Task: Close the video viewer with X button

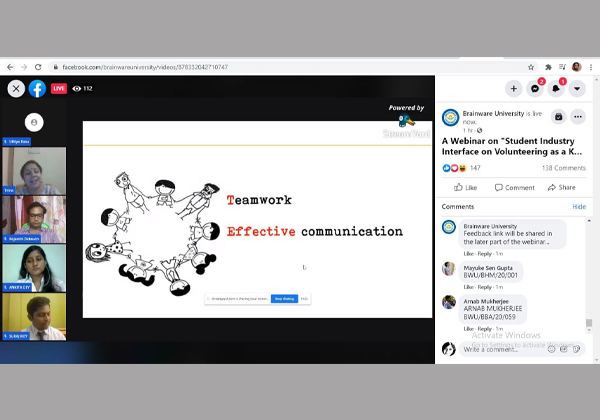Action: [x=16, y=88]
